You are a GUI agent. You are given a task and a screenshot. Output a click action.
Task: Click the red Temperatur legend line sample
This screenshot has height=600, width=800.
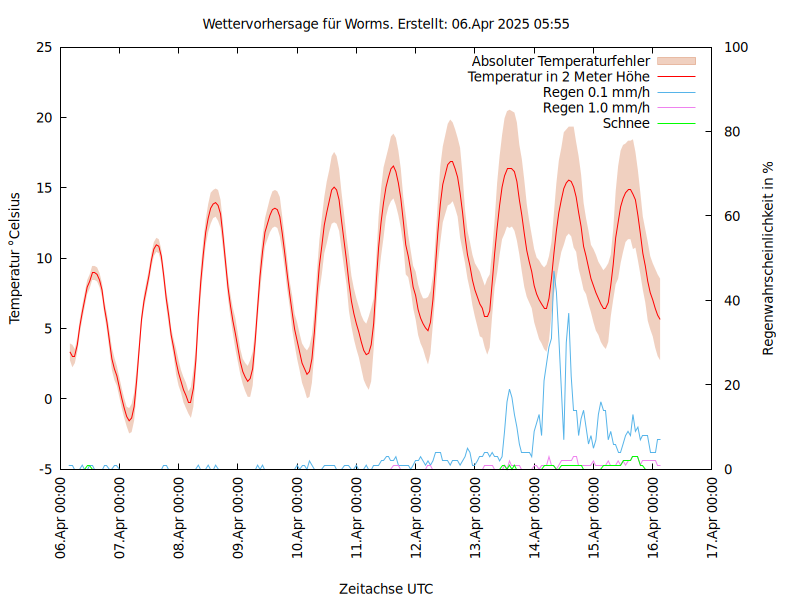(675, 76)
